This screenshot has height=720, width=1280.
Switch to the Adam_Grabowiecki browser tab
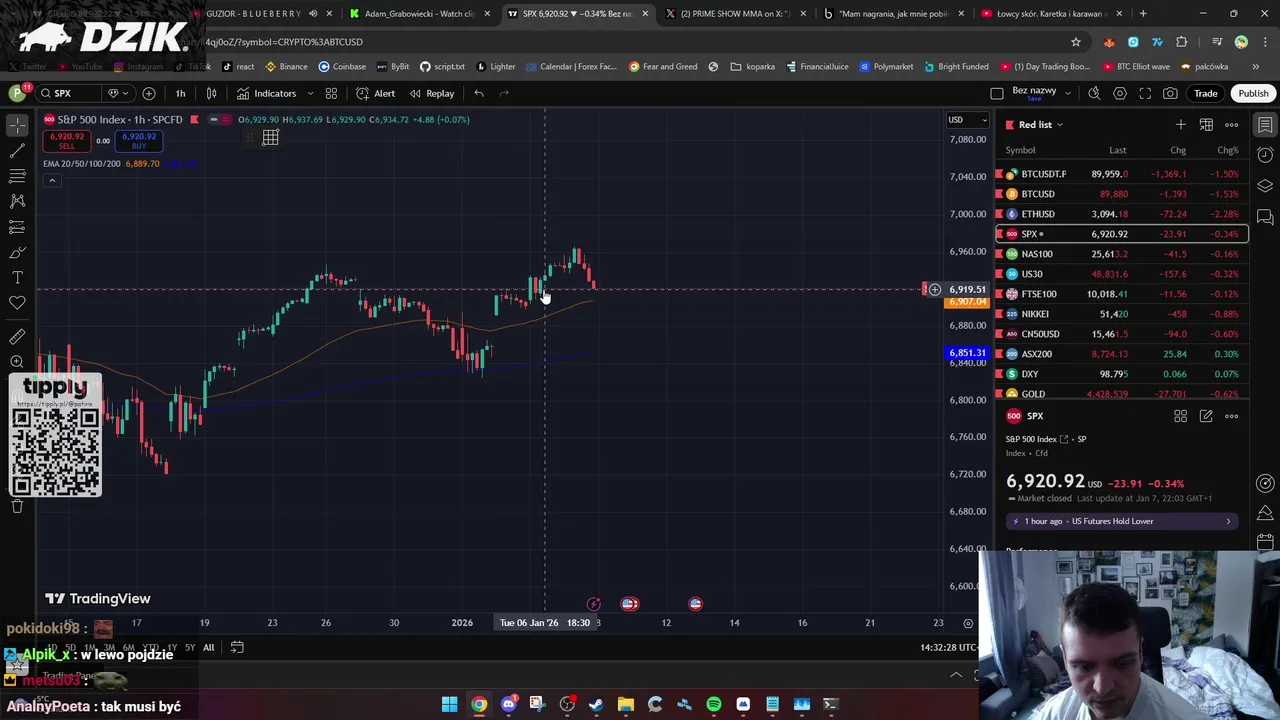click(419, 14)
